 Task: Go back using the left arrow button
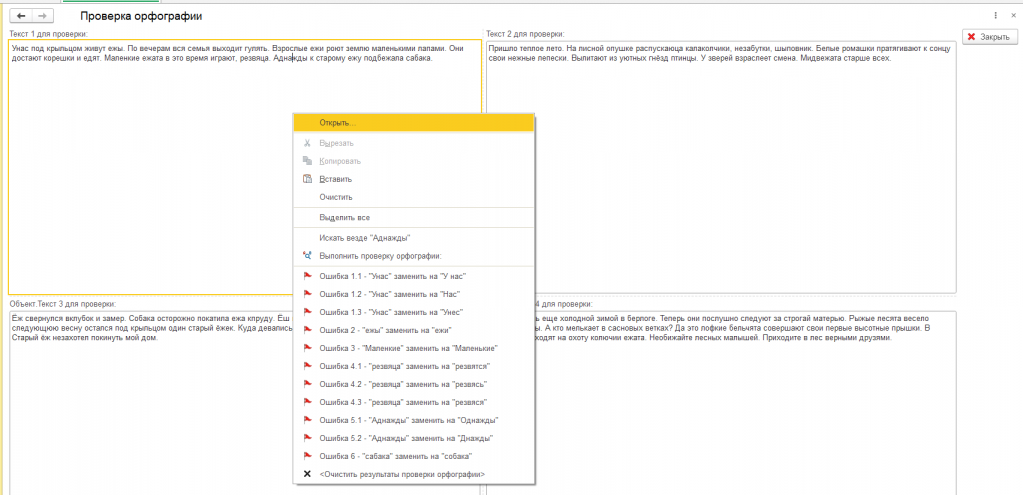point(20,16)
